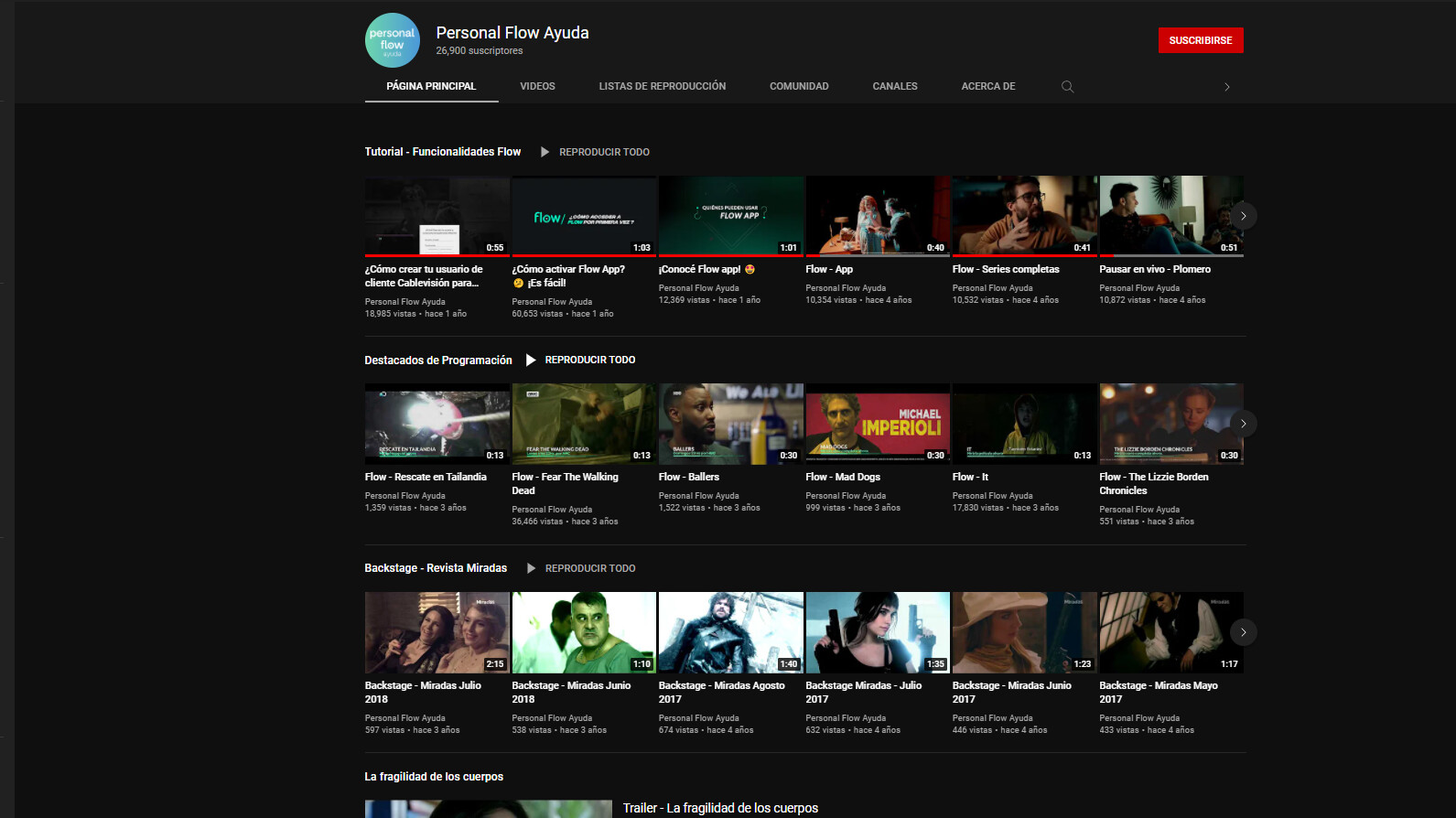Open the channel search magnifier icon
The width and height of the screenshot is (1456, 818).
point(1067,87)
